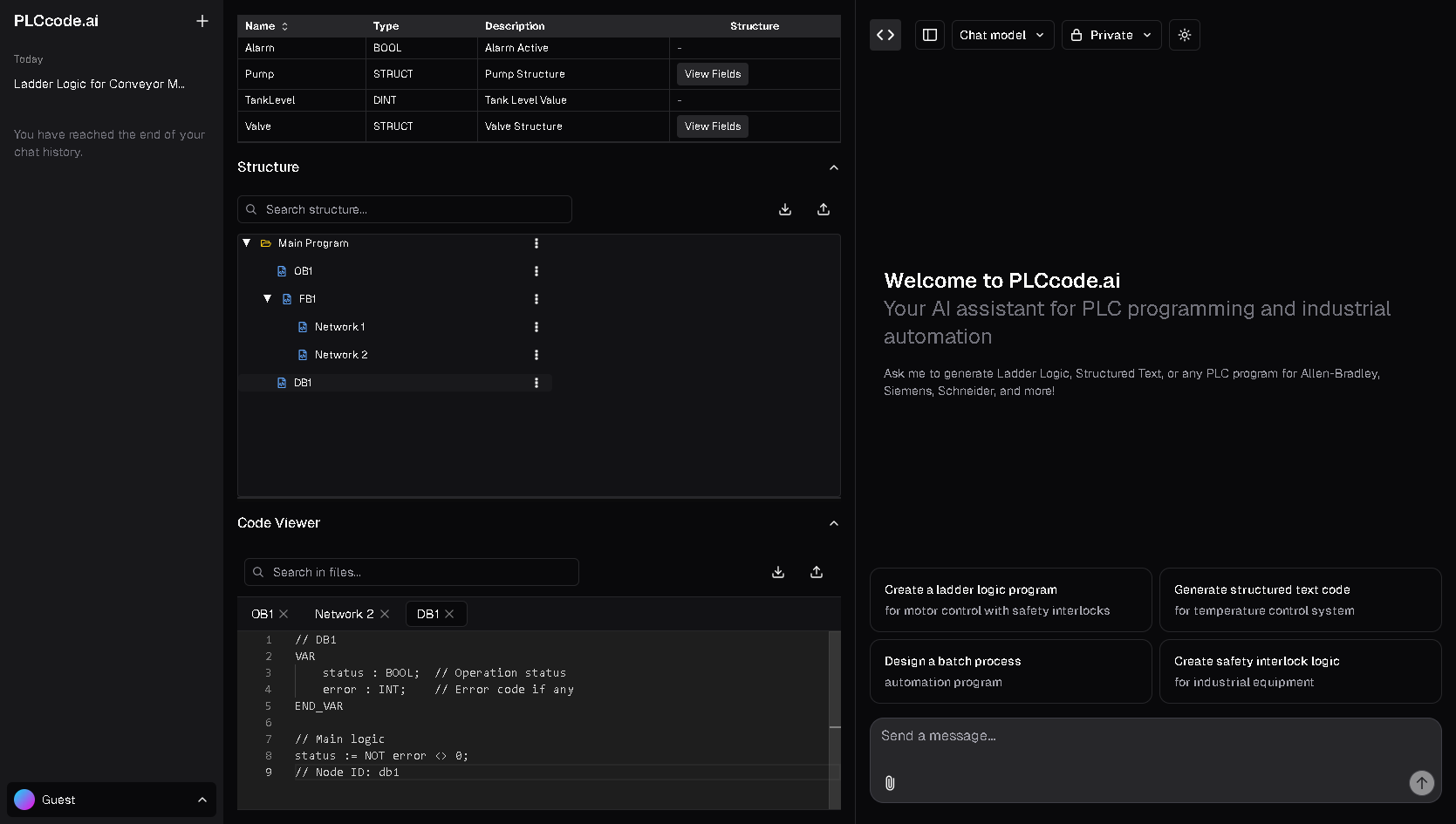Click download icon in Code Viewer
Screen dimensions: 1456x824
(778, 572)
